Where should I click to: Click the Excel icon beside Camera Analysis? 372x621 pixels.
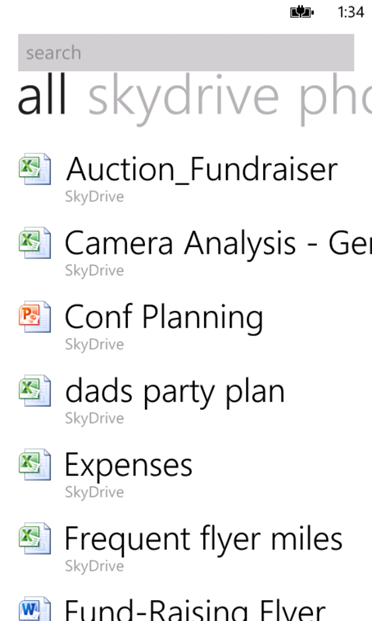point(35,243)
